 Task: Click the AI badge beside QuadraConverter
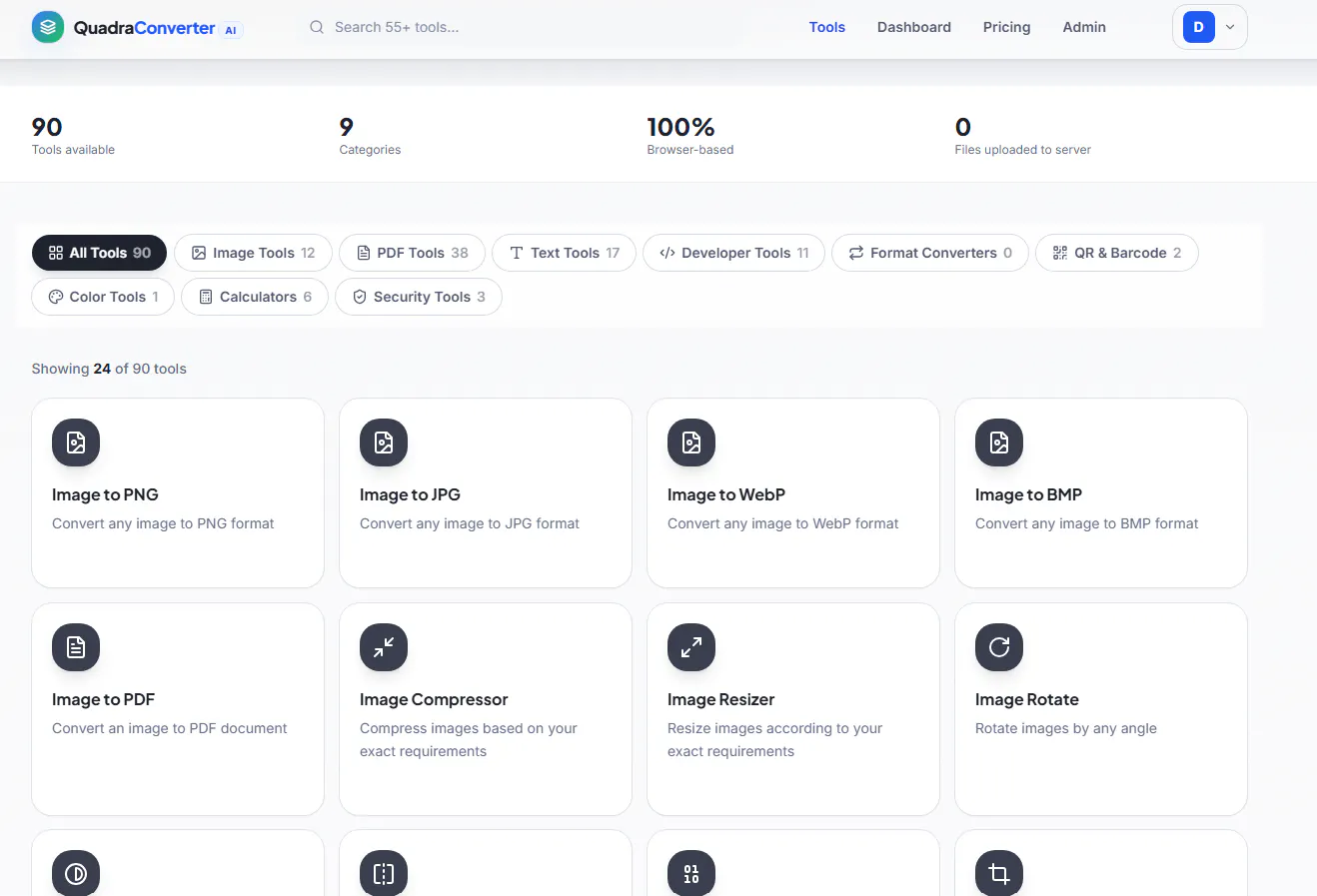point(231,30)
